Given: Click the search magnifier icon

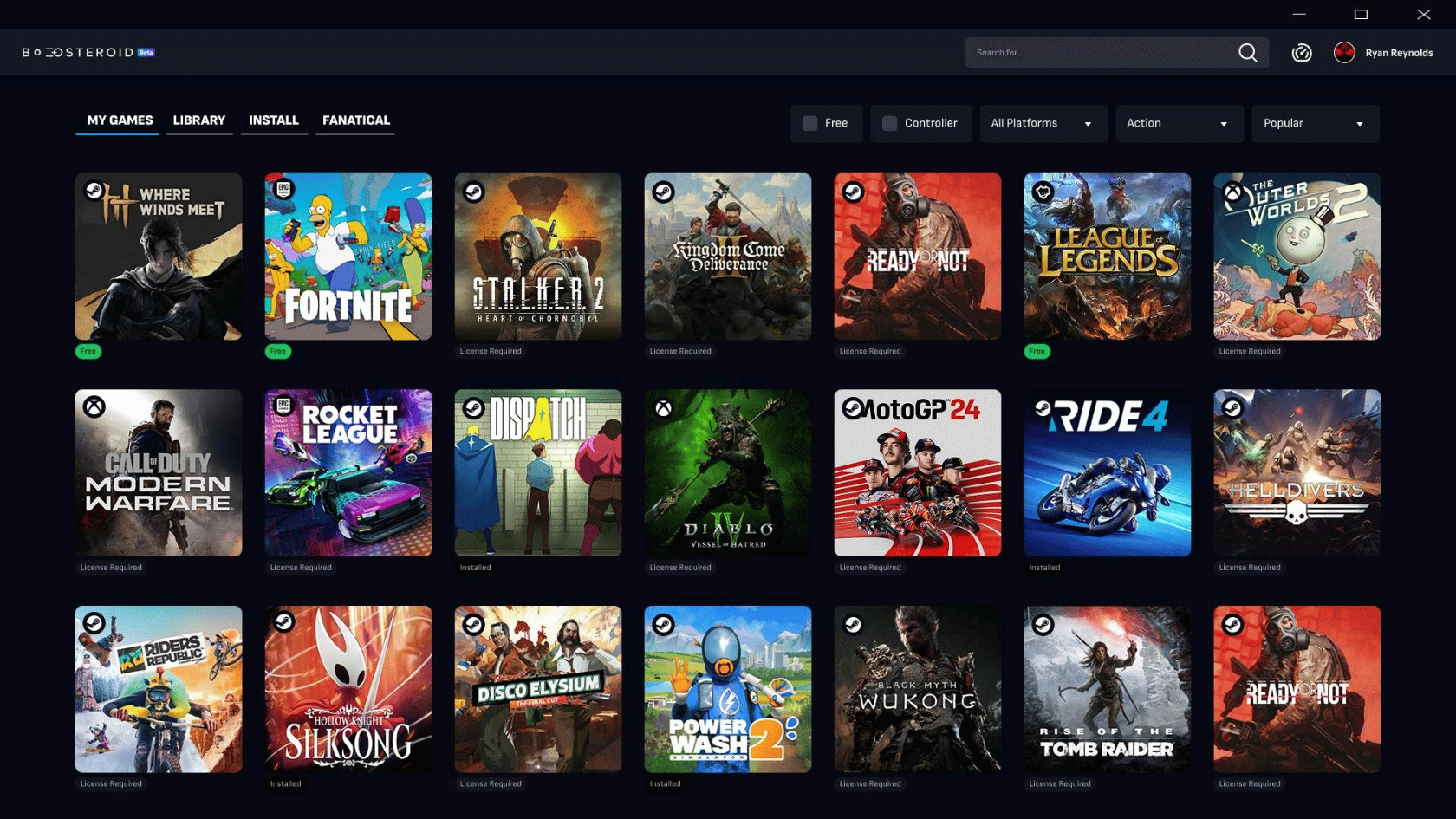Looking at the screenshot, I should click(1247, 53).
